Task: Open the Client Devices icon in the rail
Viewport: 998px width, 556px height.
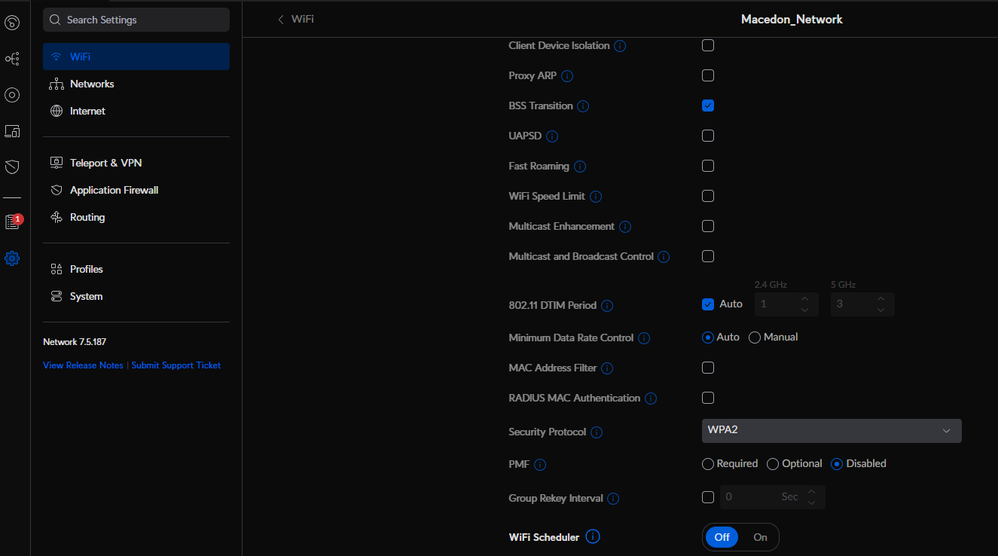Action: pos(12,131)
